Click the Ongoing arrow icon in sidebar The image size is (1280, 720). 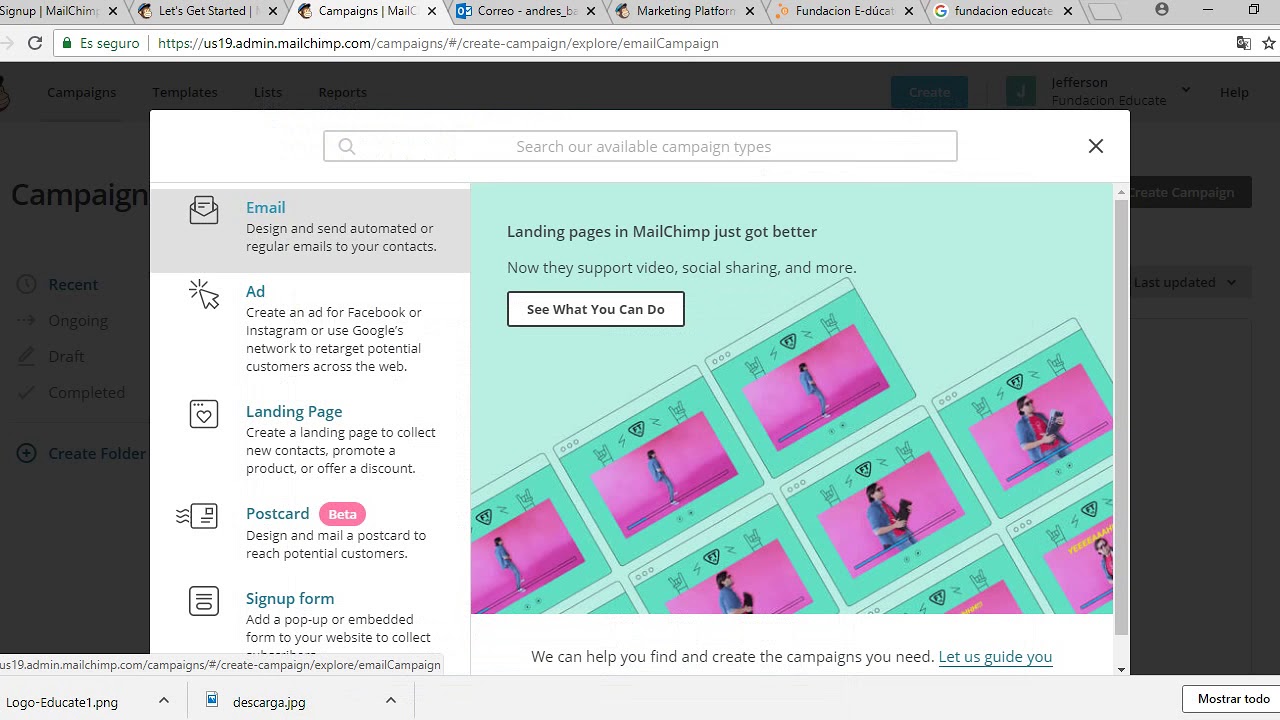pyautogui.click(x=26, y=320)
